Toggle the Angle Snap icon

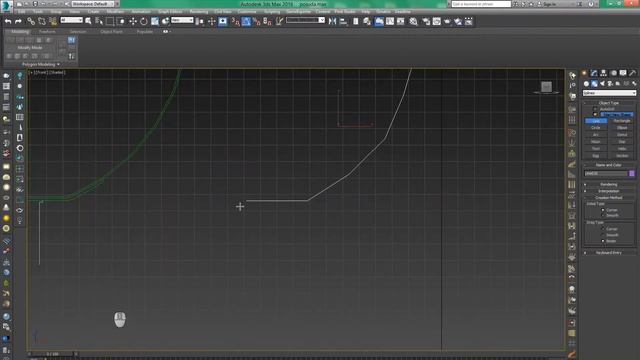246,21
